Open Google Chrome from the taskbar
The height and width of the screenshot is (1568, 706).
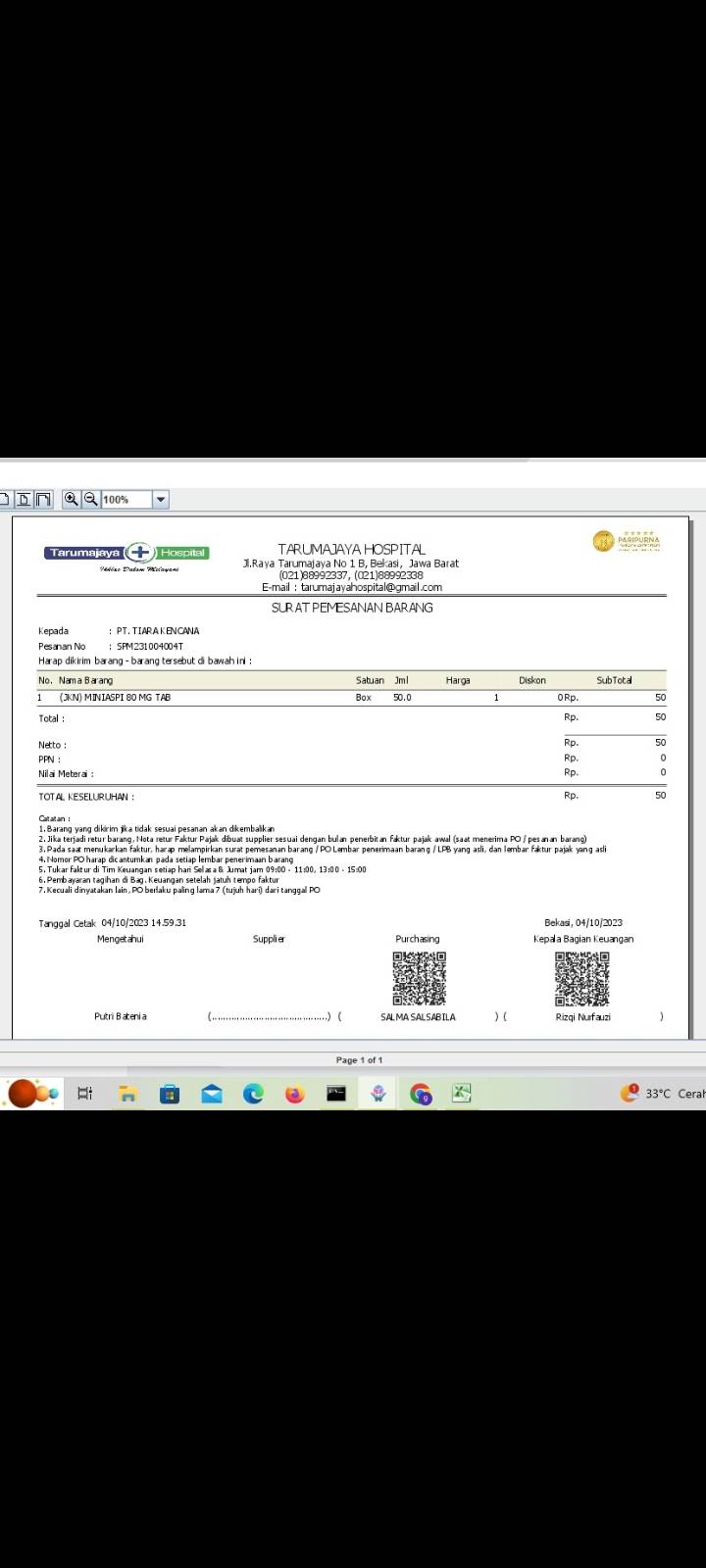[421, 1094]
